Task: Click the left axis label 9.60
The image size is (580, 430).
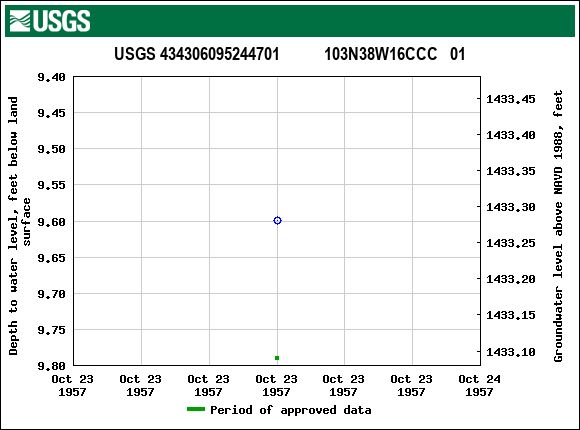Action: [51, 222]
